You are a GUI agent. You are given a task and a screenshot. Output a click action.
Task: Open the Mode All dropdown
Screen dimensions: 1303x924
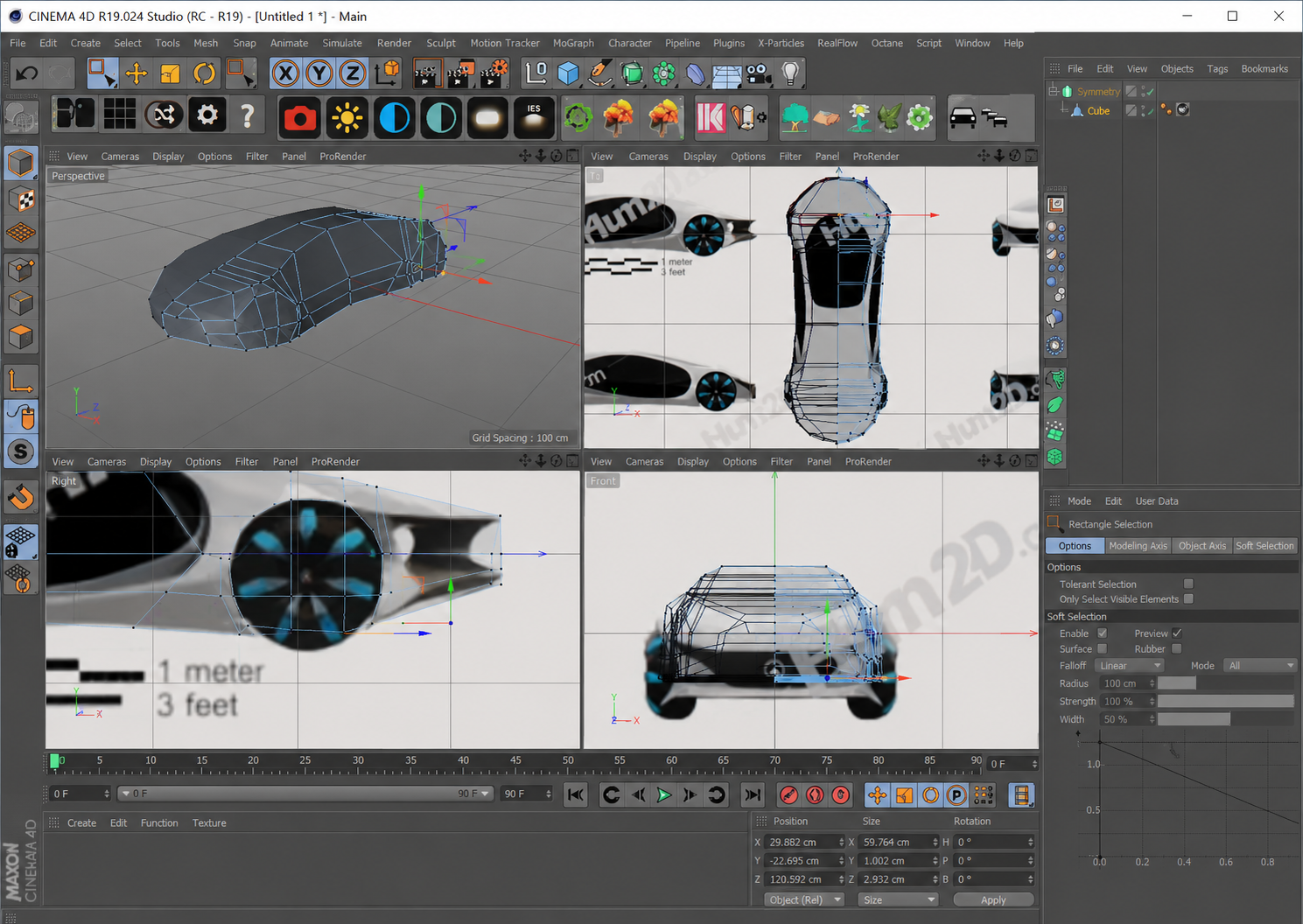click(1260, 665)
